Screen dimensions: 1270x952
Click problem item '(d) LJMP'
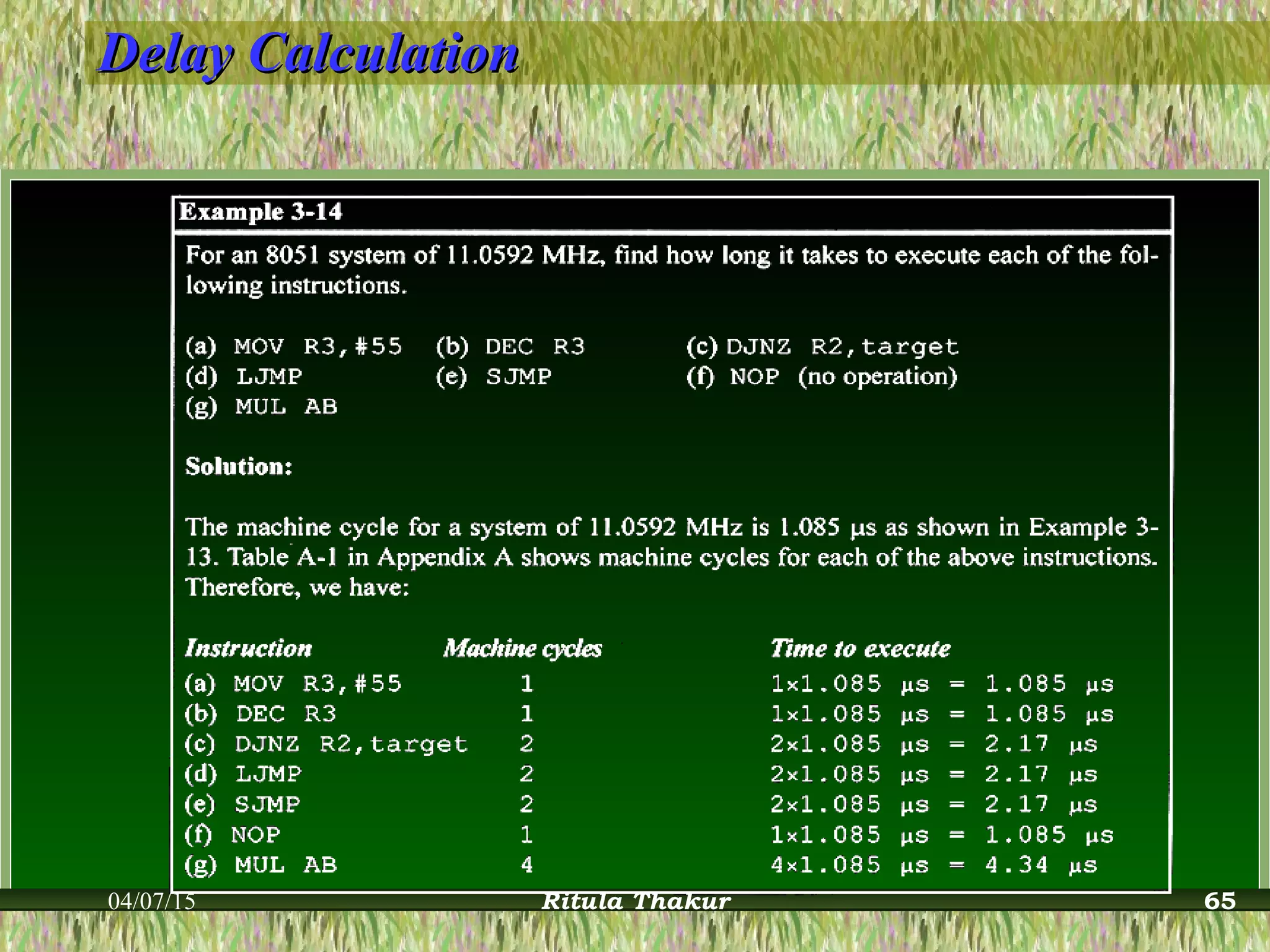pos(244,376)
